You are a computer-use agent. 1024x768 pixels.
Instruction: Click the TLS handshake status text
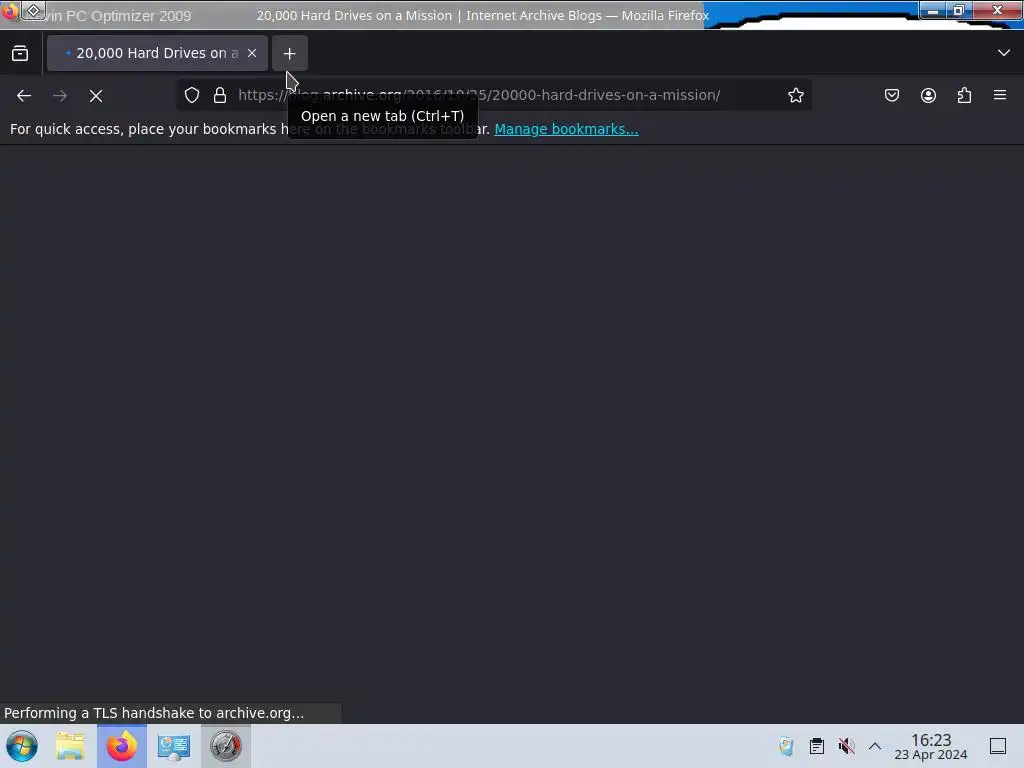tap(154, 713)
